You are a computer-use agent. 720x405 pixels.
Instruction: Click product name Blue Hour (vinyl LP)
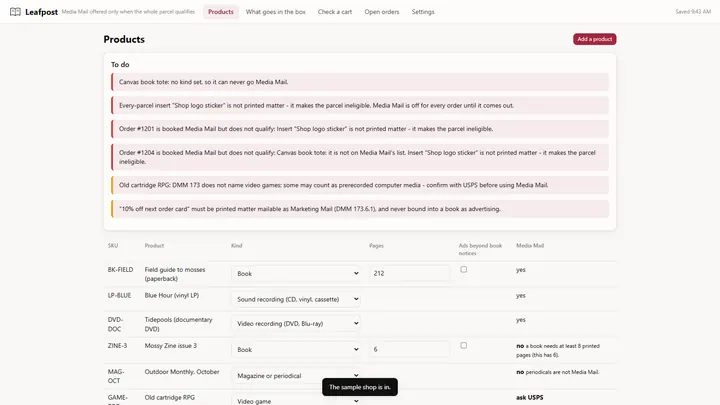click(172, 295)
